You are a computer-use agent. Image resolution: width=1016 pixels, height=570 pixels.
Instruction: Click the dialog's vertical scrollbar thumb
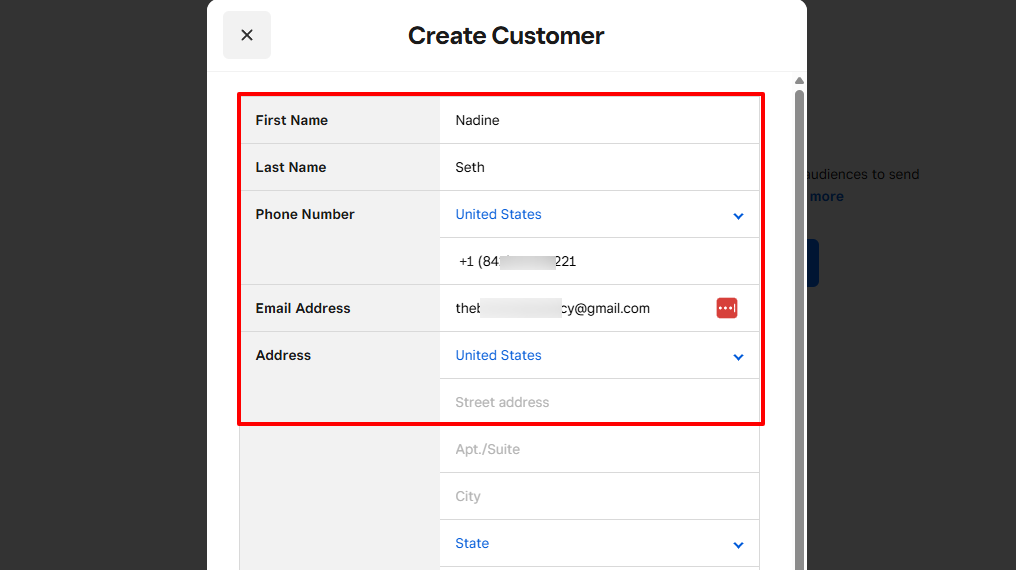799,330
